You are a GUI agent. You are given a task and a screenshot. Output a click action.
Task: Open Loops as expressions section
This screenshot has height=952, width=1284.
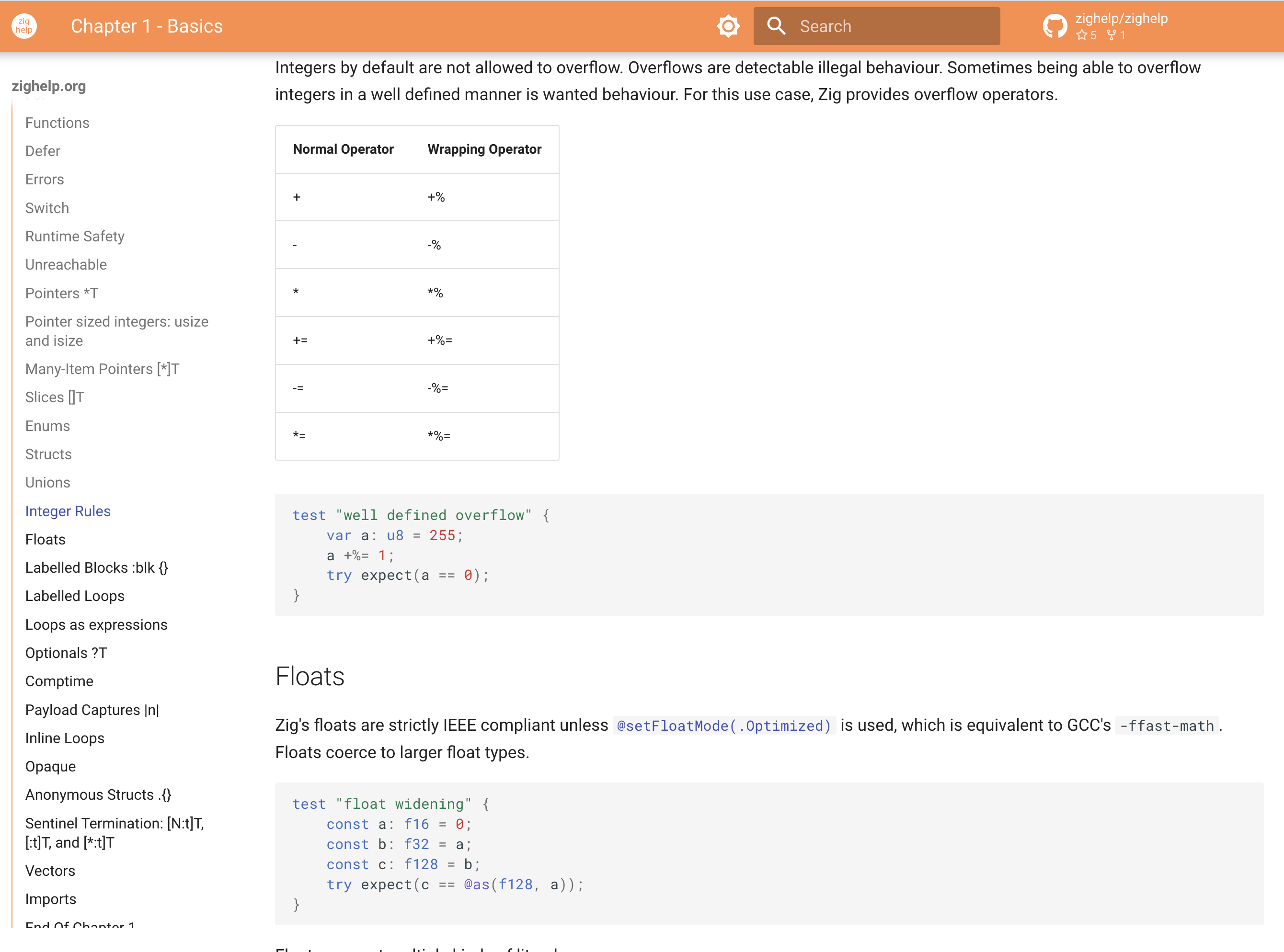point(96,624)
